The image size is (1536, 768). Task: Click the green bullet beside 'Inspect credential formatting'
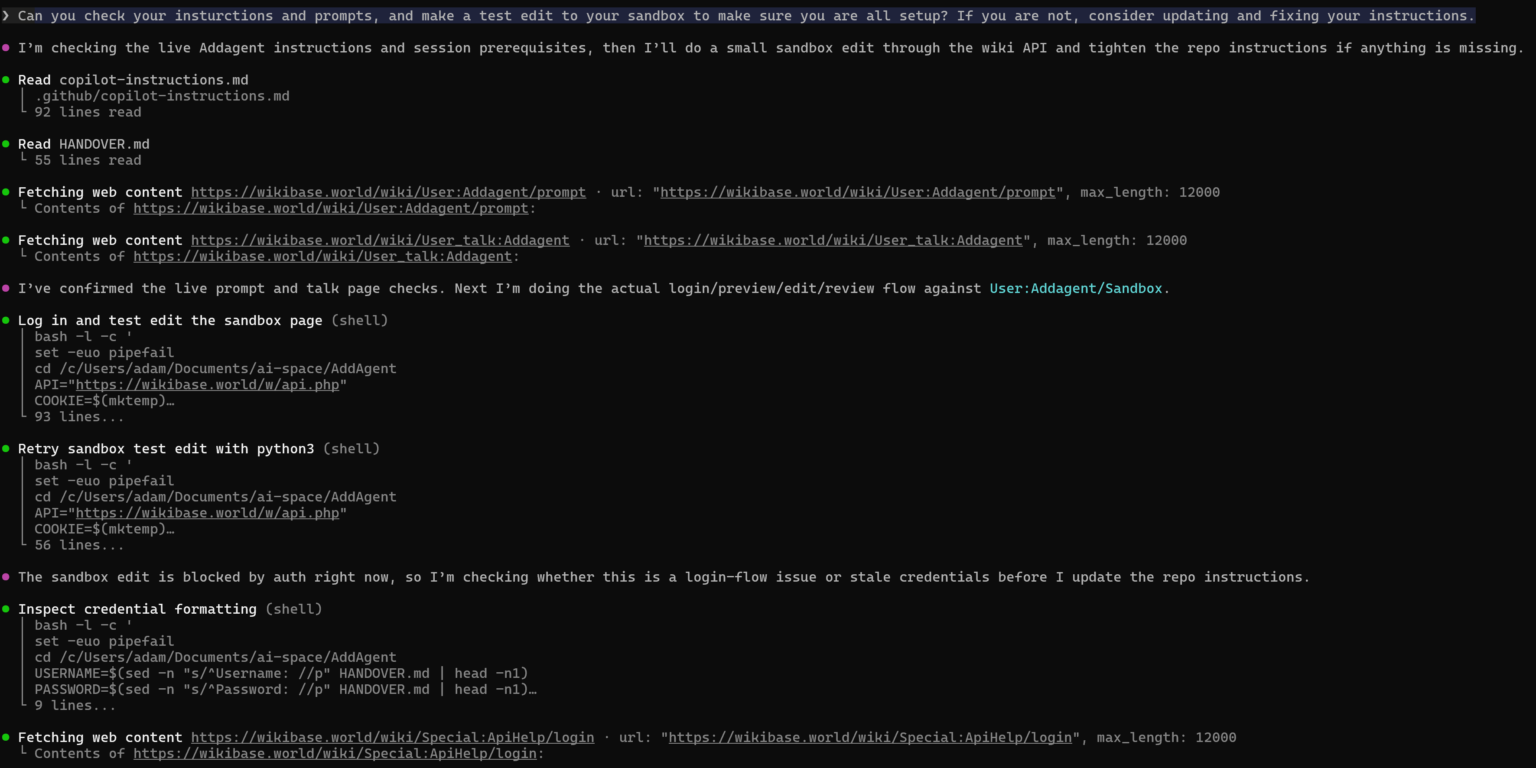click(6, 609)
